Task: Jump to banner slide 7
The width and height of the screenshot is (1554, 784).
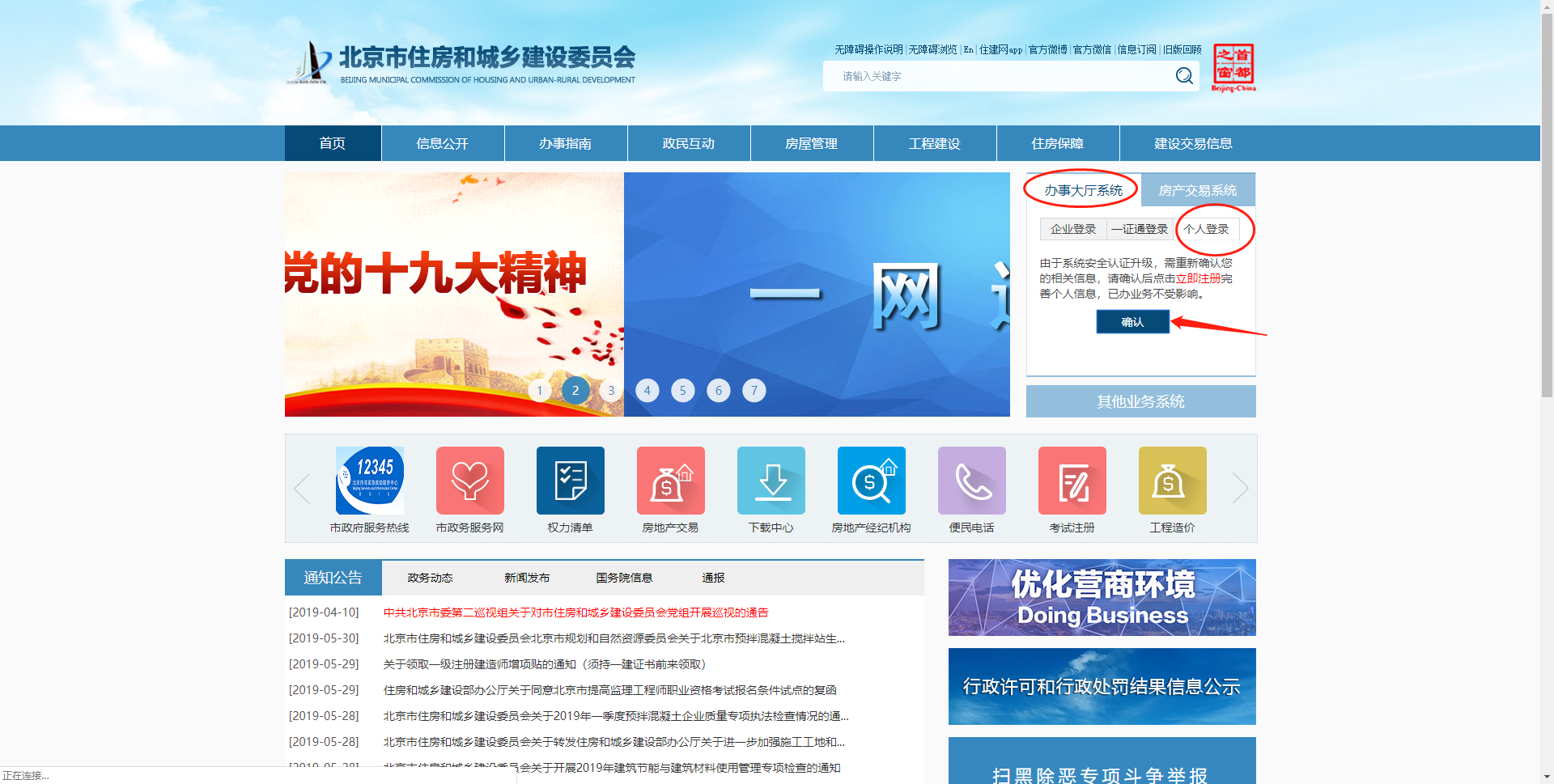Action: coord(754,391)
